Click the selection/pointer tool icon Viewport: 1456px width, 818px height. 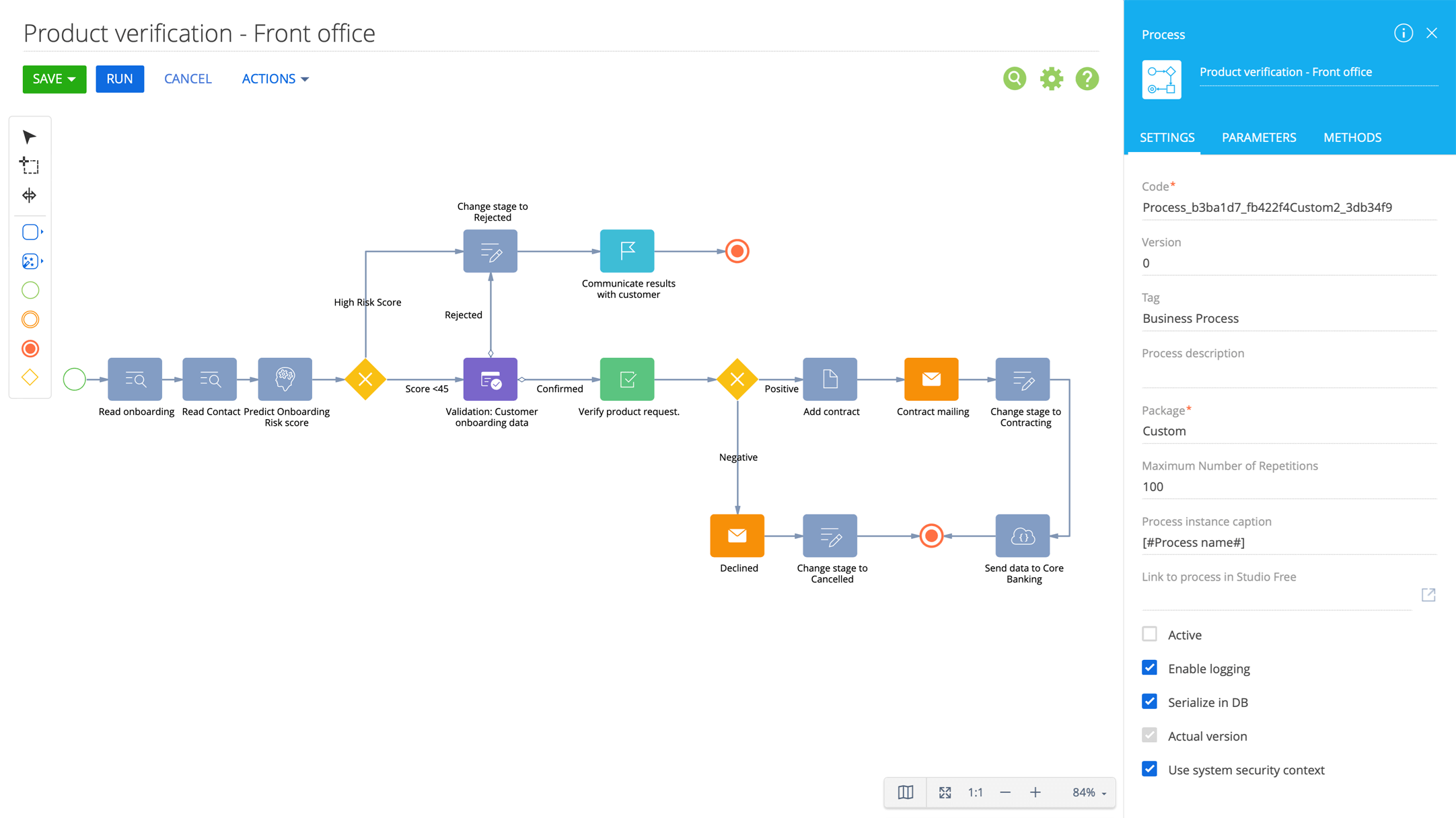point(30,136)
